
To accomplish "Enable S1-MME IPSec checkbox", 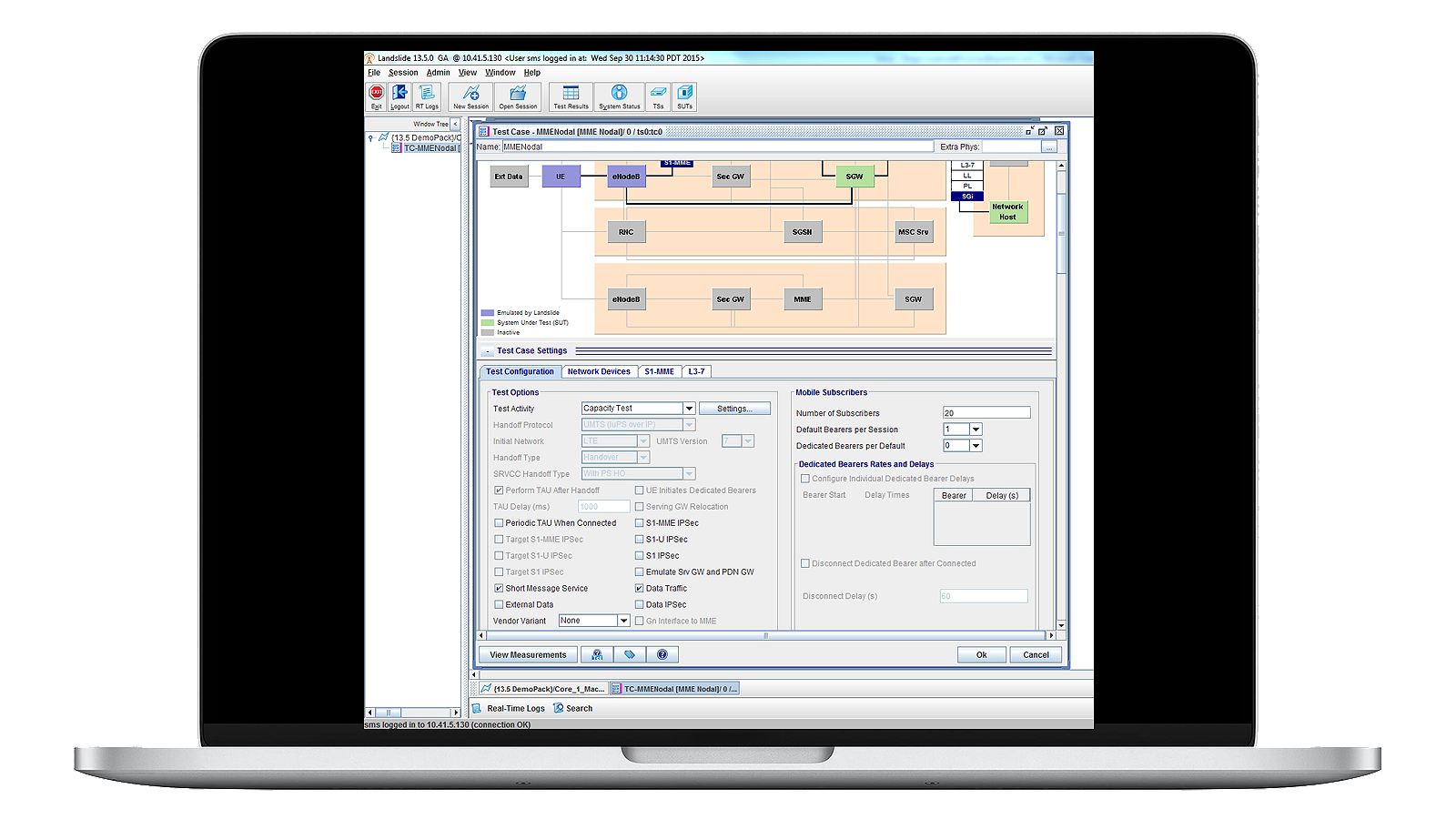I will point(639,523).
